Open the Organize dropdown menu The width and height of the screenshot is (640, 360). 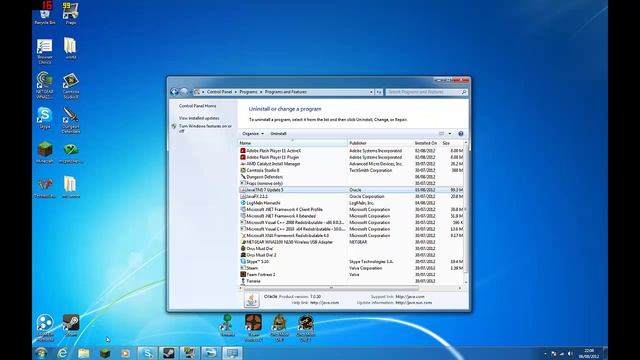point(253,133)
